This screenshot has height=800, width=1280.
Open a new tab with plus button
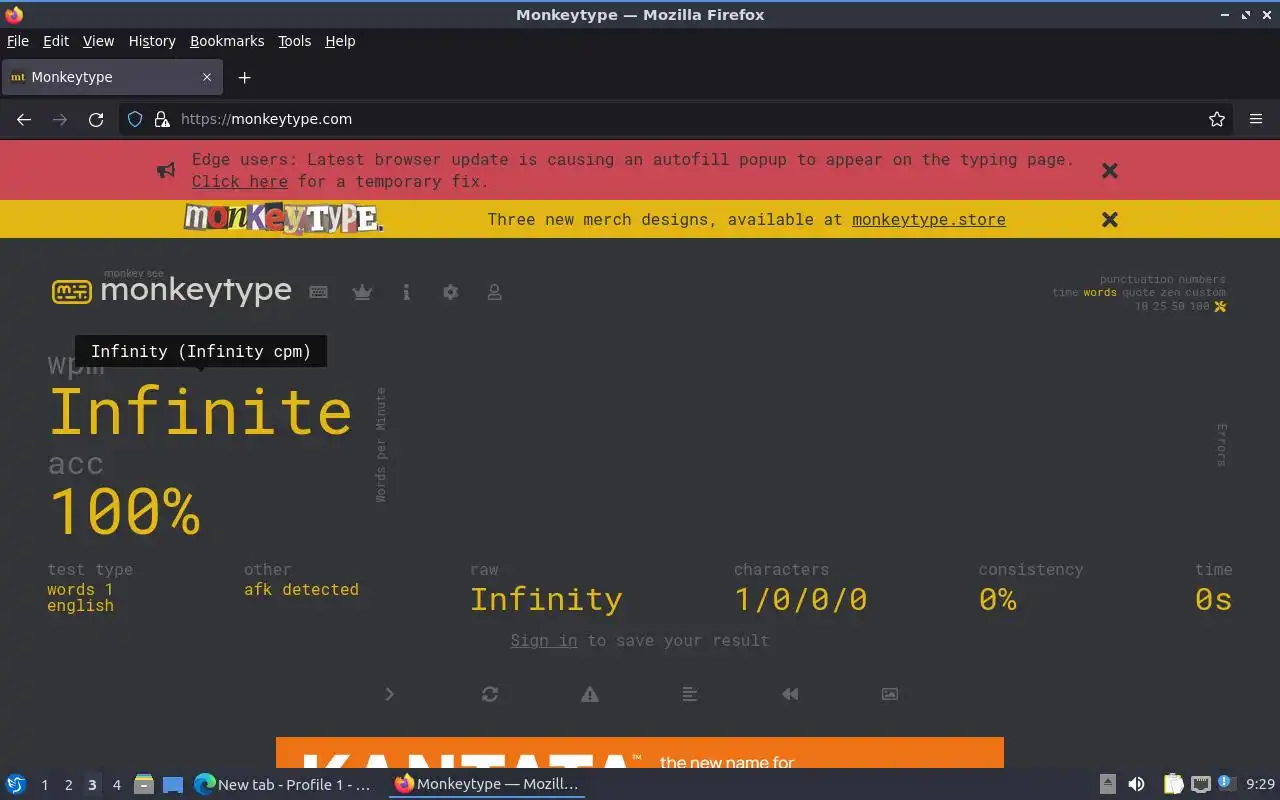244,77
